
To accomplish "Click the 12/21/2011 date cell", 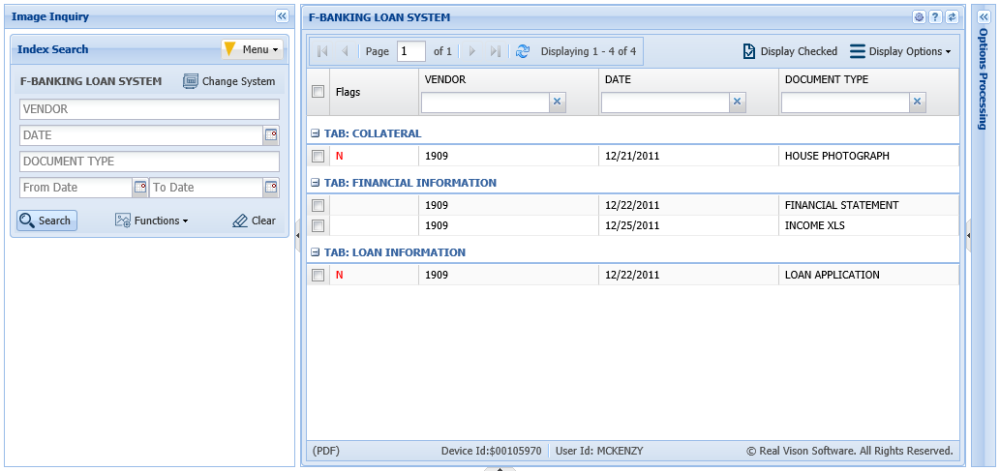I will [x=688, y=156].
